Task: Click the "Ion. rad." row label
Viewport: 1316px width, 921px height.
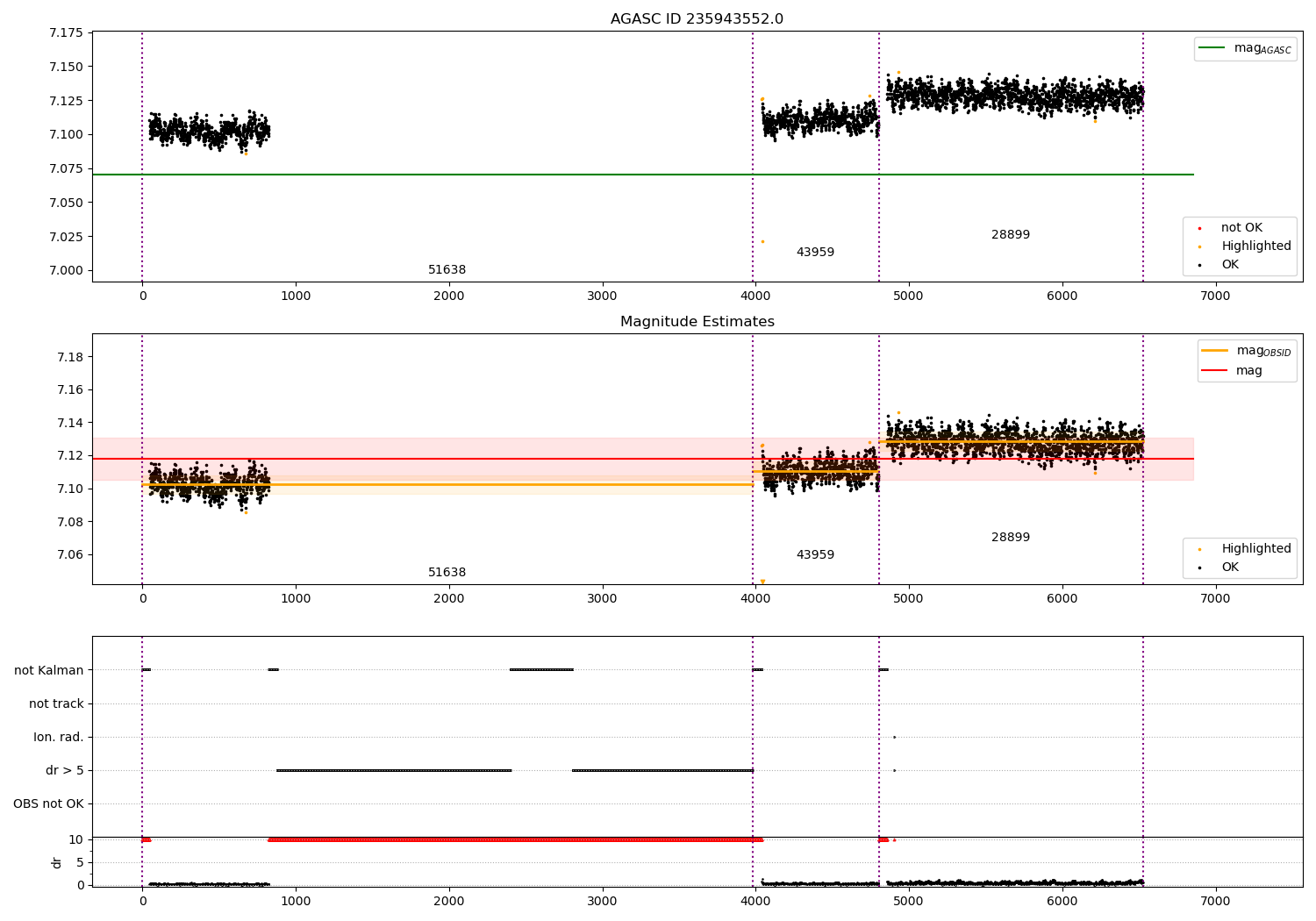Action: click(59, 737)
